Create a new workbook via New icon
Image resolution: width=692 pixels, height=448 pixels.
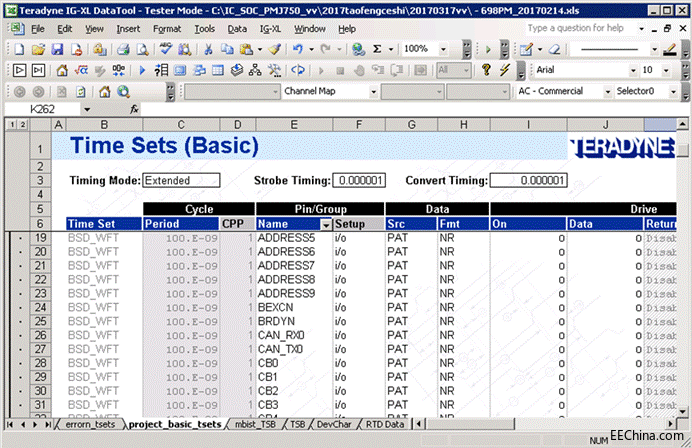coord(19,49)
